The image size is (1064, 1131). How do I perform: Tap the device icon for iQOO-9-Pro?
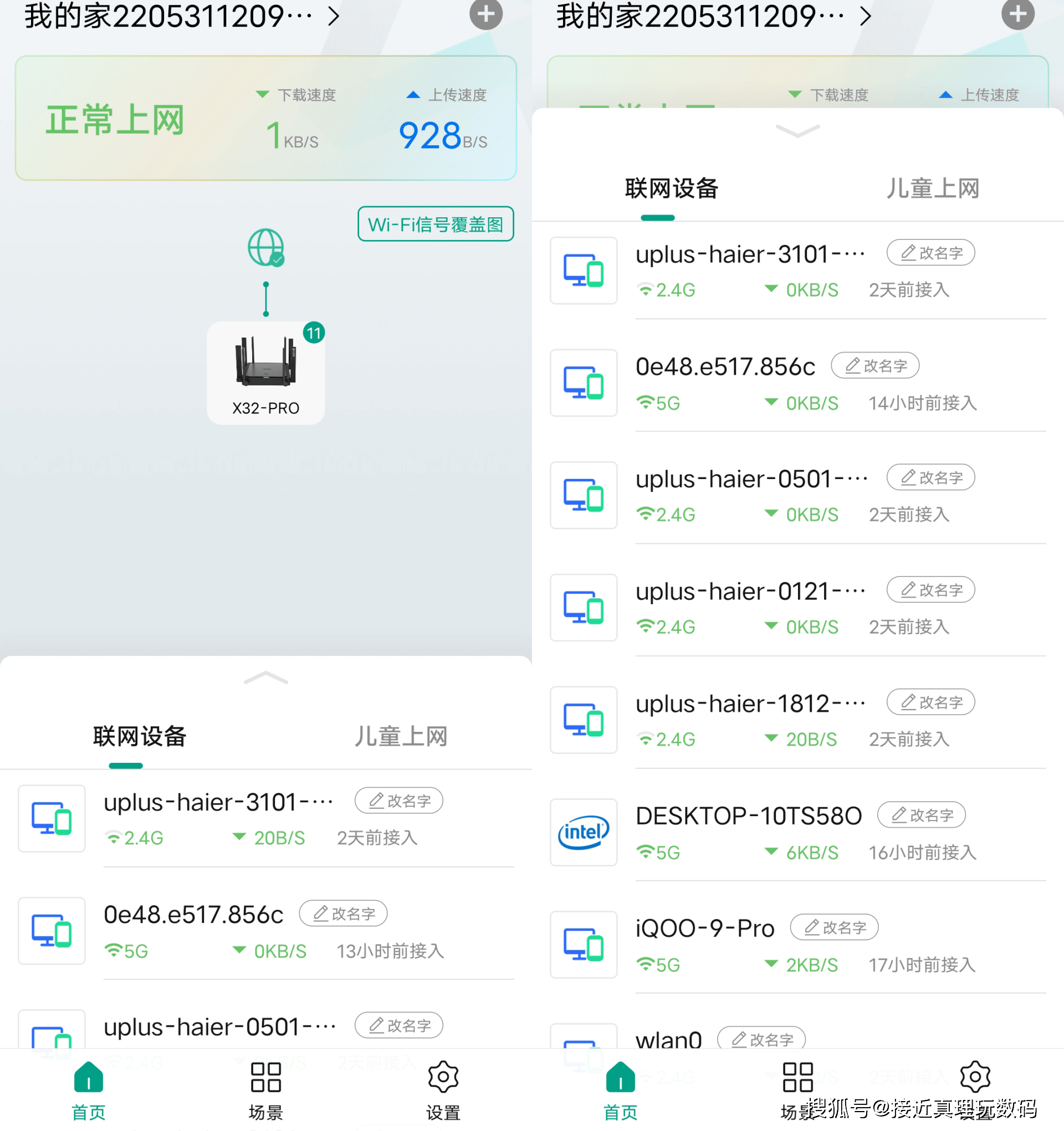click(x=584, y=944)
